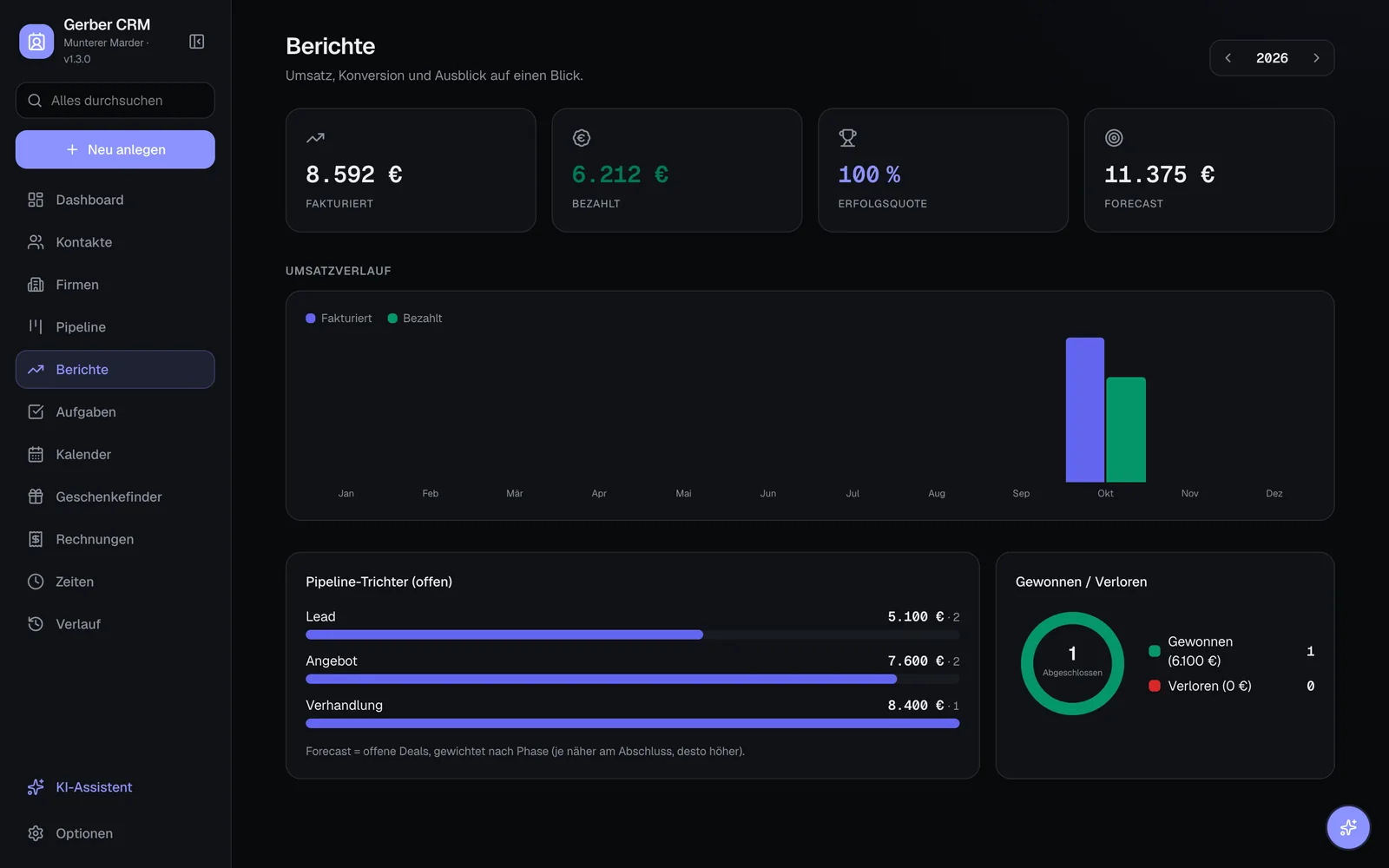Viewport: 1389px width, 868px height.
Task: Click the Geschenkefinder gift icon
Action: (36, 496)
